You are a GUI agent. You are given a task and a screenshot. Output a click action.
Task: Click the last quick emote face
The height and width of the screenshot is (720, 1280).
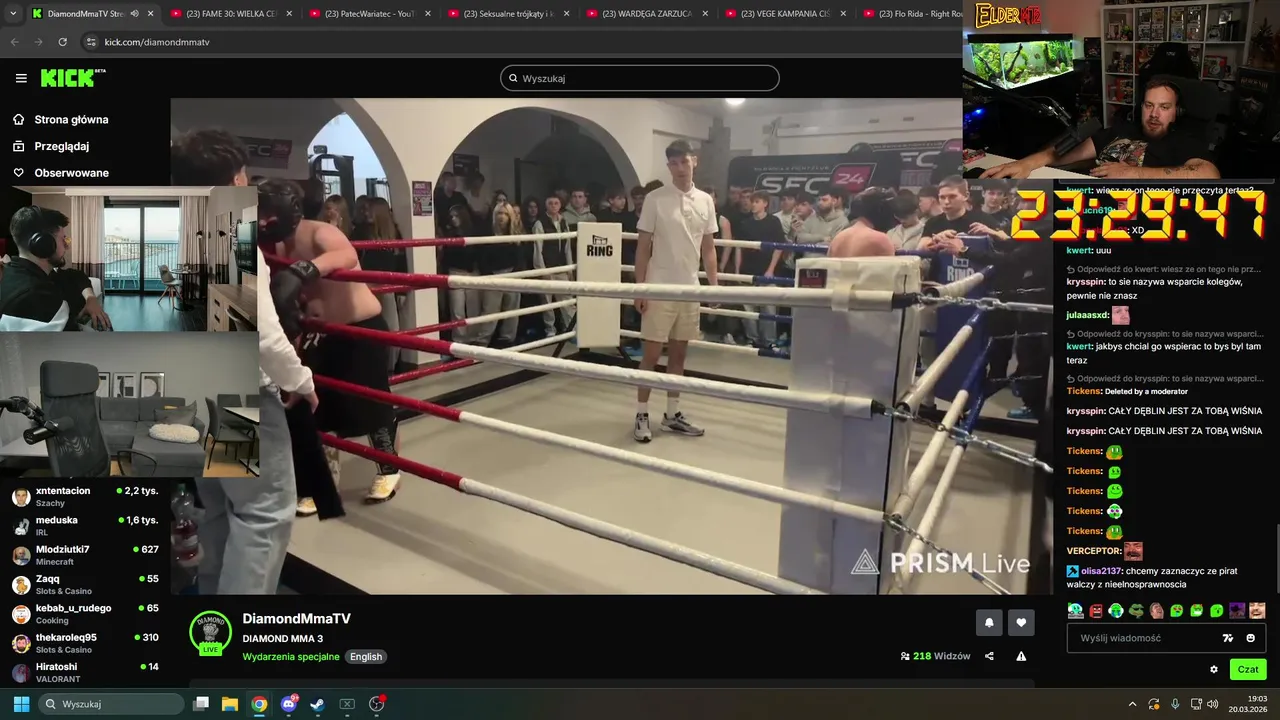click(1257, 610)
